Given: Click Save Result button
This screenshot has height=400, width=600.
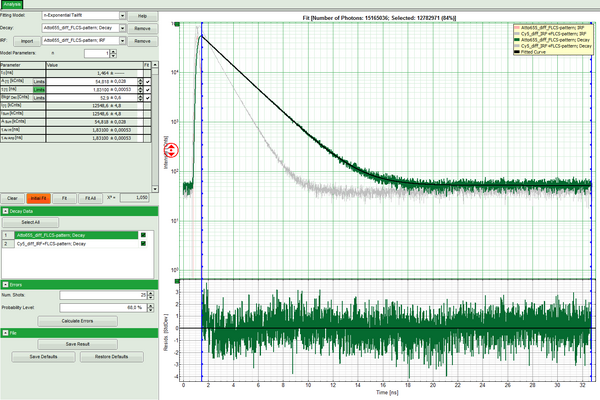Looking at the screenshot, I should coord(79,344).
